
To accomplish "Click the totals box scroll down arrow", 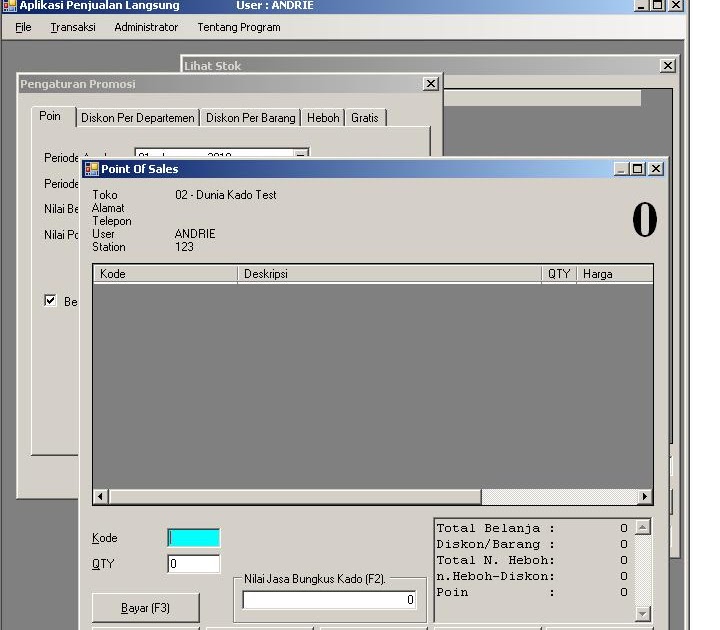I will pos(642,613).
